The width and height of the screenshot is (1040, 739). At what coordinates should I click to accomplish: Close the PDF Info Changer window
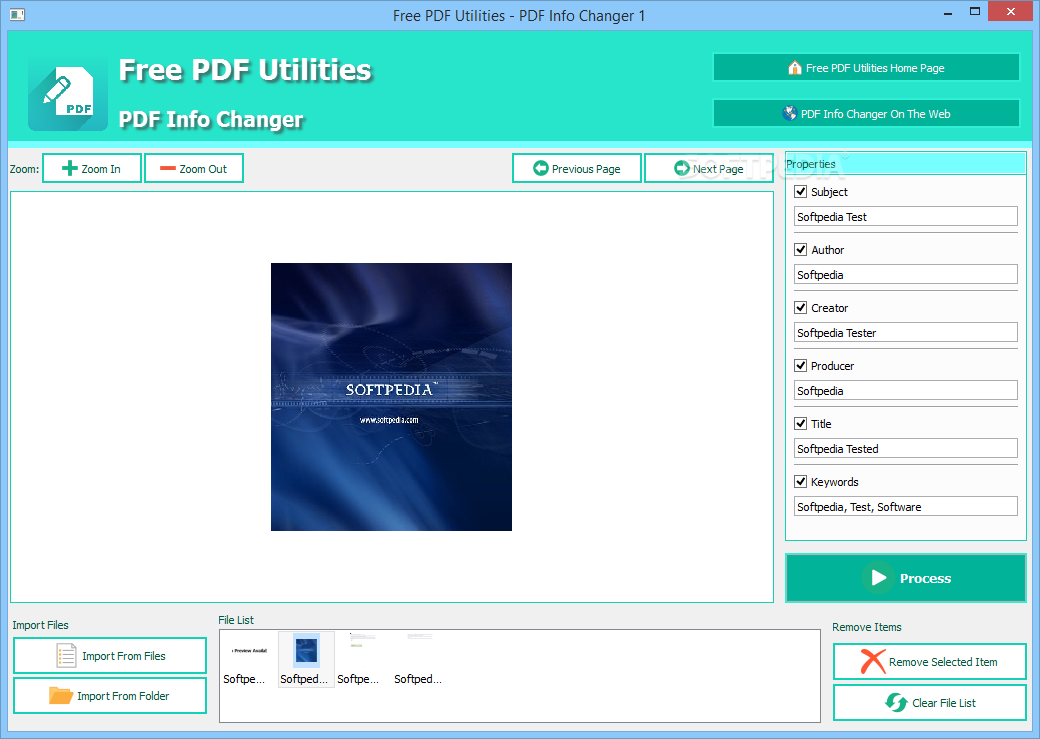(x=1010, y=11)
